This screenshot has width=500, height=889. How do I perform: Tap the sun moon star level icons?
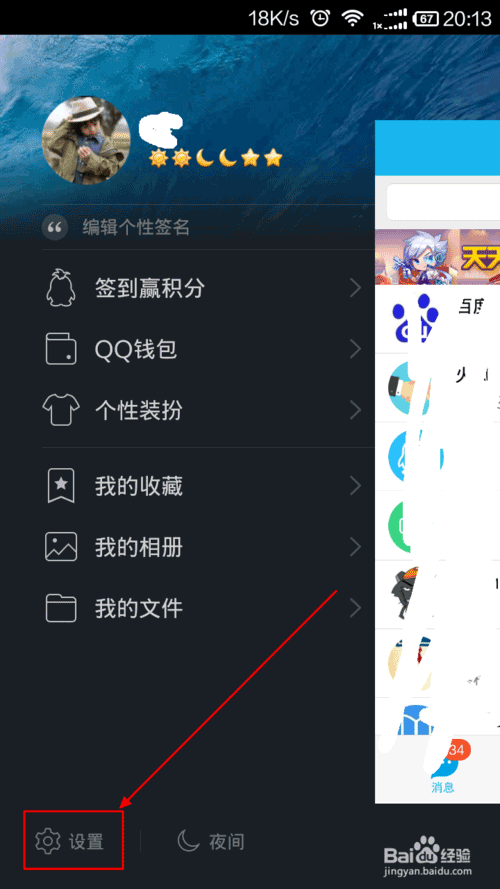pos(215,158)
